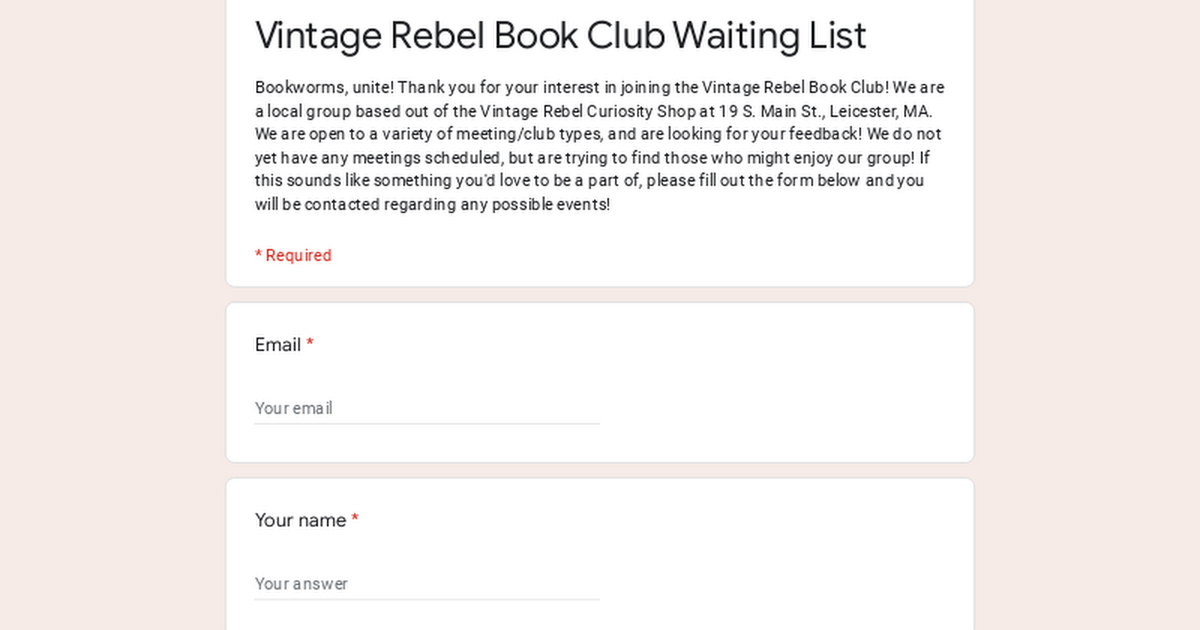
Task: Click the red asterisk beside Email
Action: (309, 344)
